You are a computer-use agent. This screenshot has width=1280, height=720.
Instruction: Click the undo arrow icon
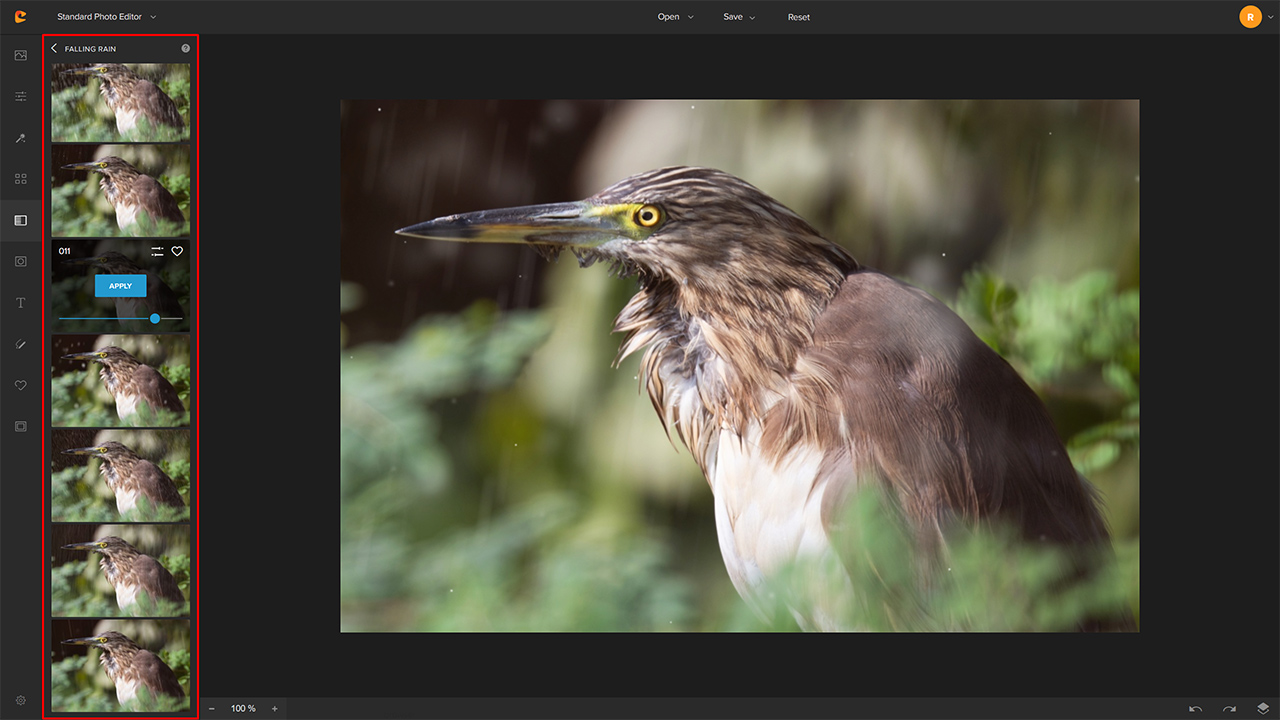point(1195,708)
